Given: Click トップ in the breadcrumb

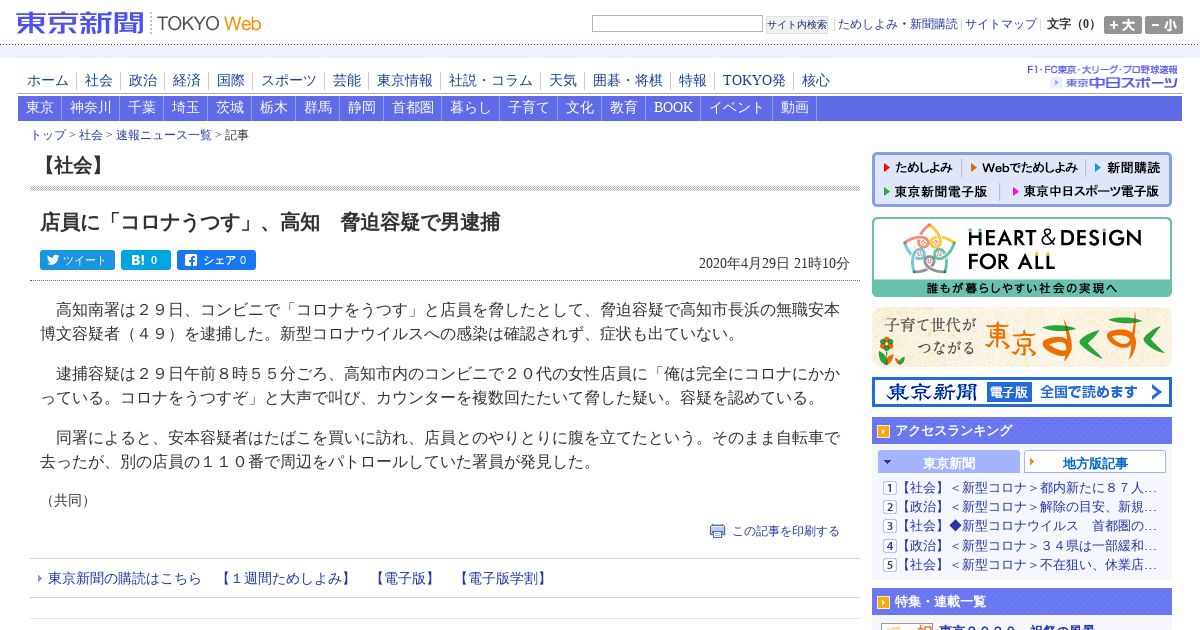Looking at the screenshot, I should click(x=48, y=135).
